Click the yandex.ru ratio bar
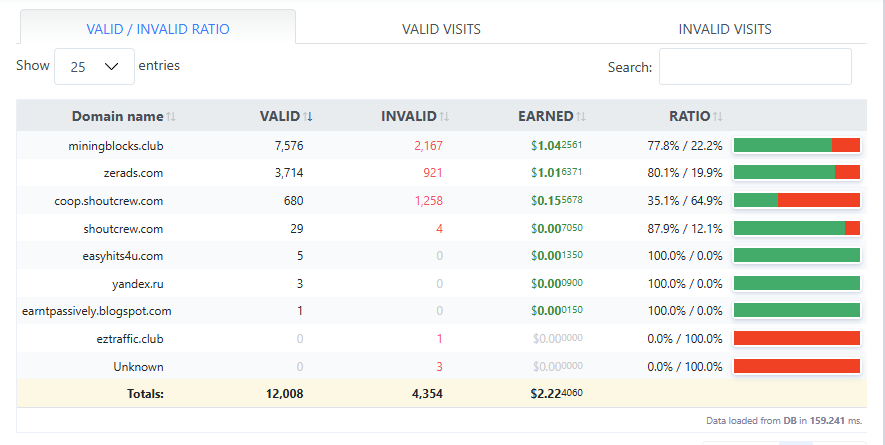 796,283
